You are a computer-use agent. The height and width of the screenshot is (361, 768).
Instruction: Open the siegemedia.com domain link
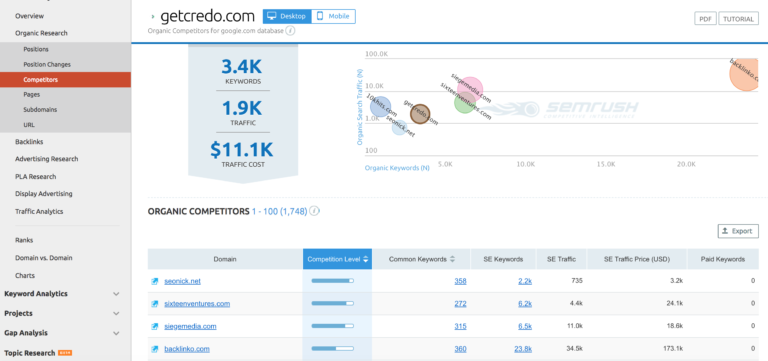(x=190, y=326)
